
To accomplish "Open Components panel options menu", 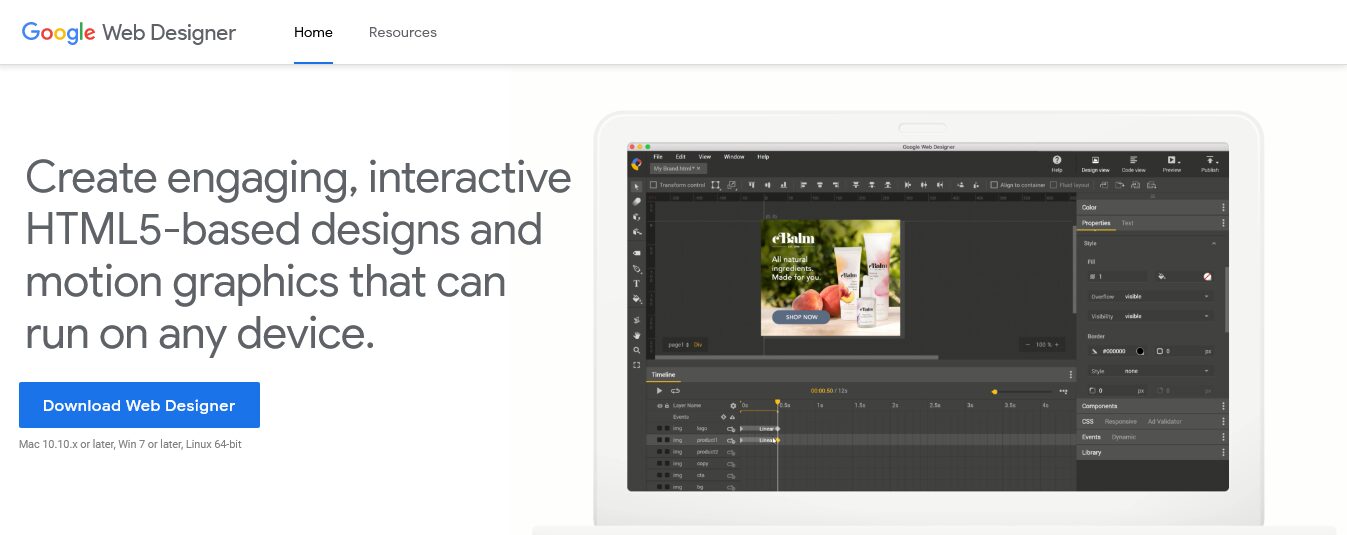I will 1223,406.
